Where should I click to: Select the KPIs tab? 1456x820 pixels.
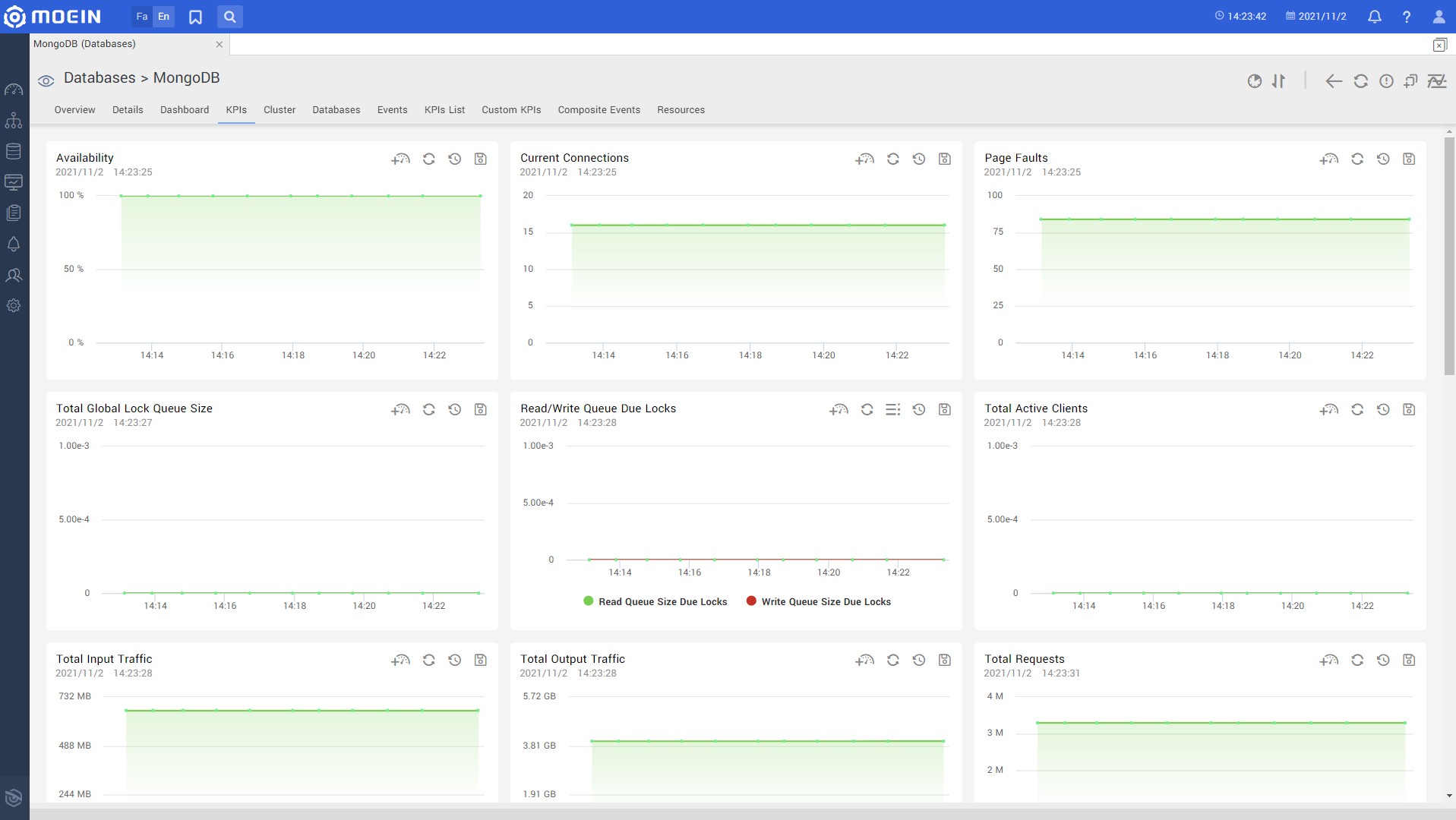(236, 110)
